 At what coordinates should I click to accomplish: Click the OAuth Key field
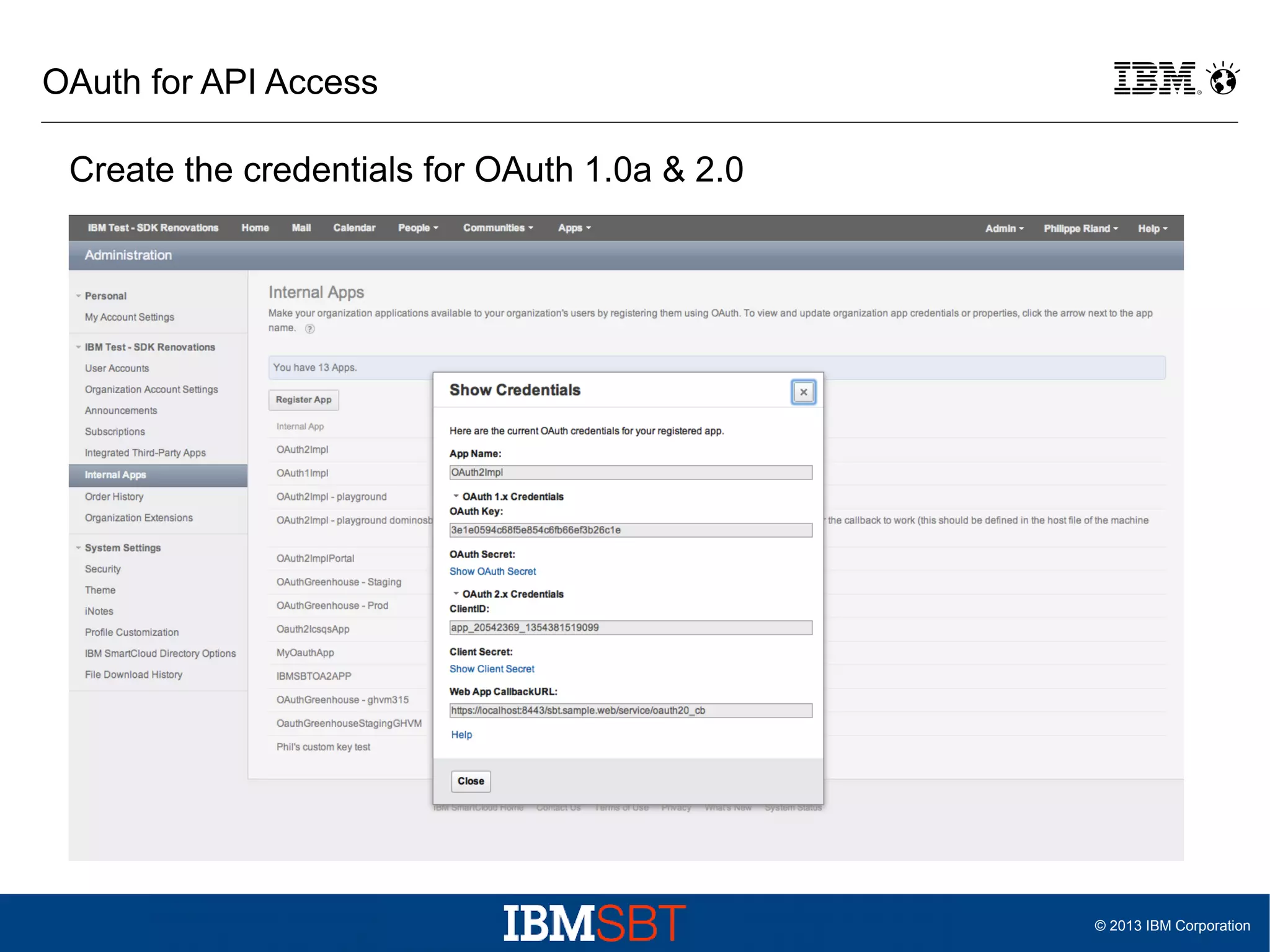click(x=631, y=530)
